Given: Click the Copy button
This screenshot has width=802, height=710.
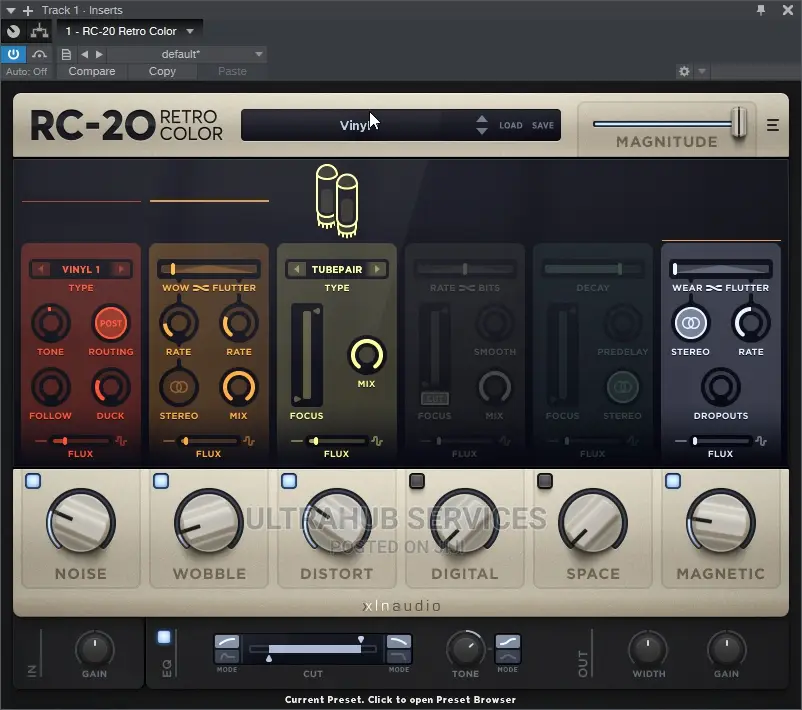Looking at the screenshot, I should pos(162,71).
